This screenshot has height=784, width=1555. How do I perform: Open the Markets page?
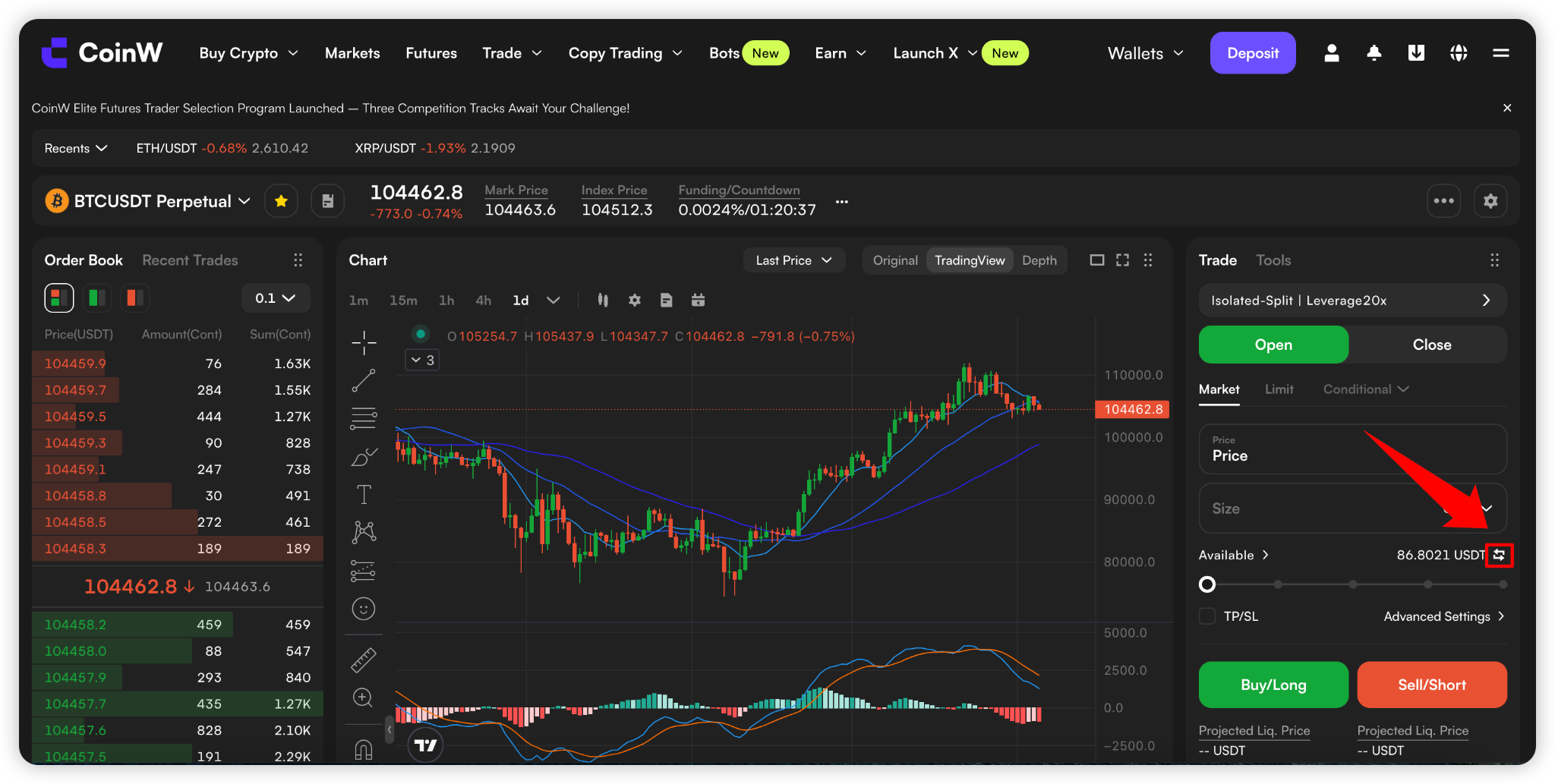[x=352, y=53]
